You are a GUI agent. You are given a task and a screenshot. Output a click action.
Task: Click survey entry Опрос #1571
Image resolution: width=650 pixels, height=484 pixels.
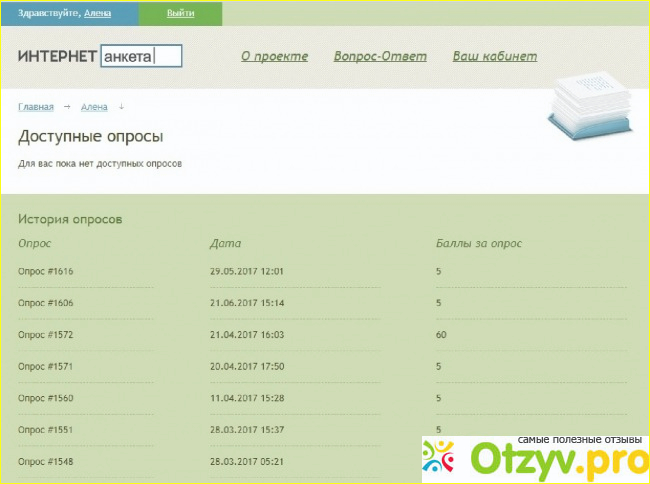pyautogui.click(x=46, y=366)
